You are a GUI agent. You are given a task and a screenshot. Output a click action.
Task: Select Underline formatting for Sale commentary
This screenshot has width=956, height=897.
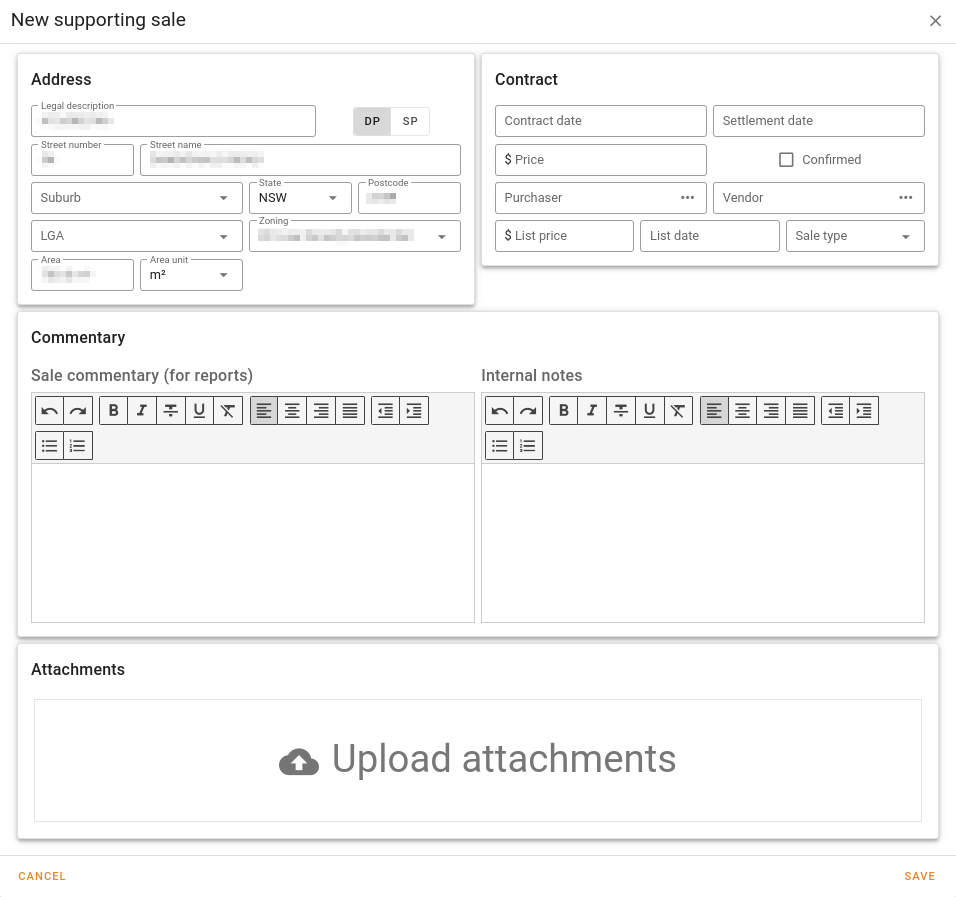click(199, 410)
